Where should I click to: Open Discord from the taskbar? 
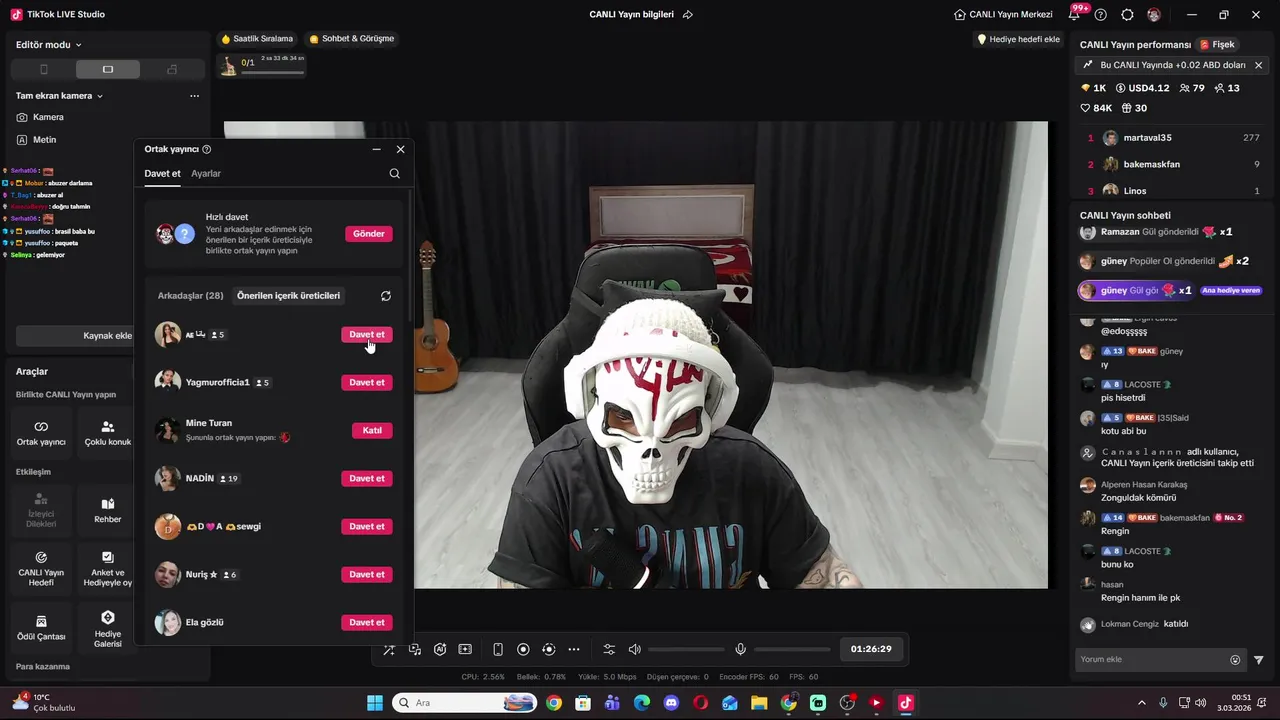coord(671,703)
